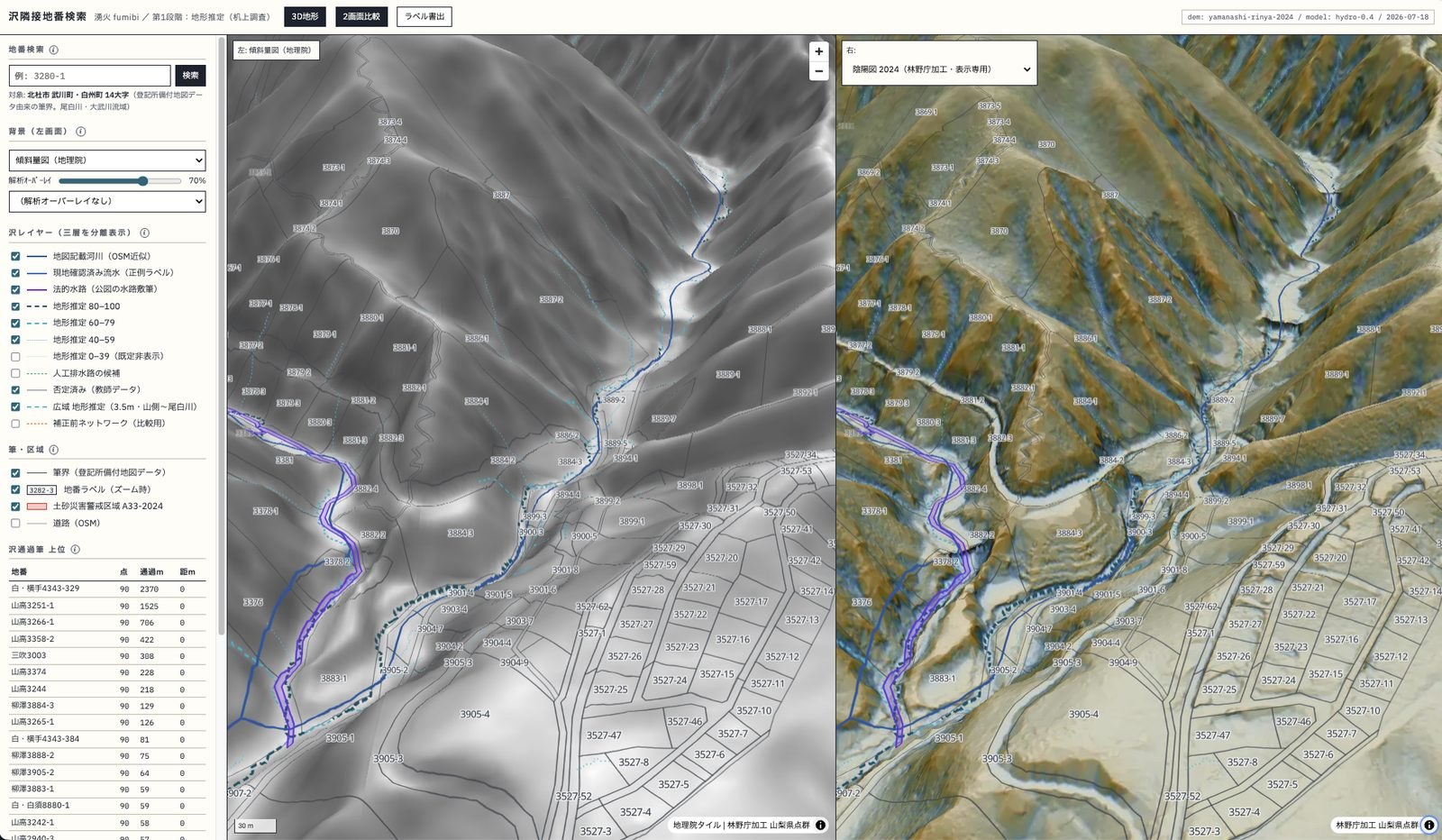Switch to 3D地形 view
Image resolution: width=1442 pixels, height=840 pixels.
pos(305,16)
